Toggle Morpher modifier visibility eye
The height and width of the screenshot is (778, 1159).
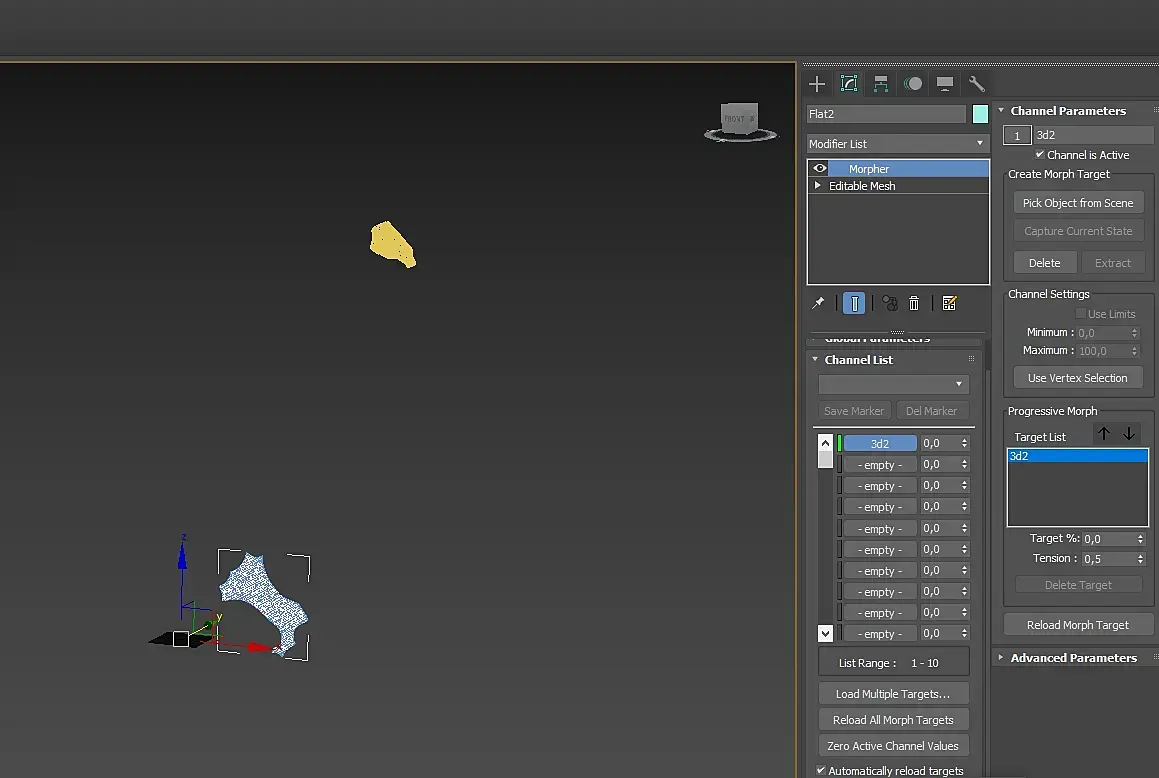(820, 168)
